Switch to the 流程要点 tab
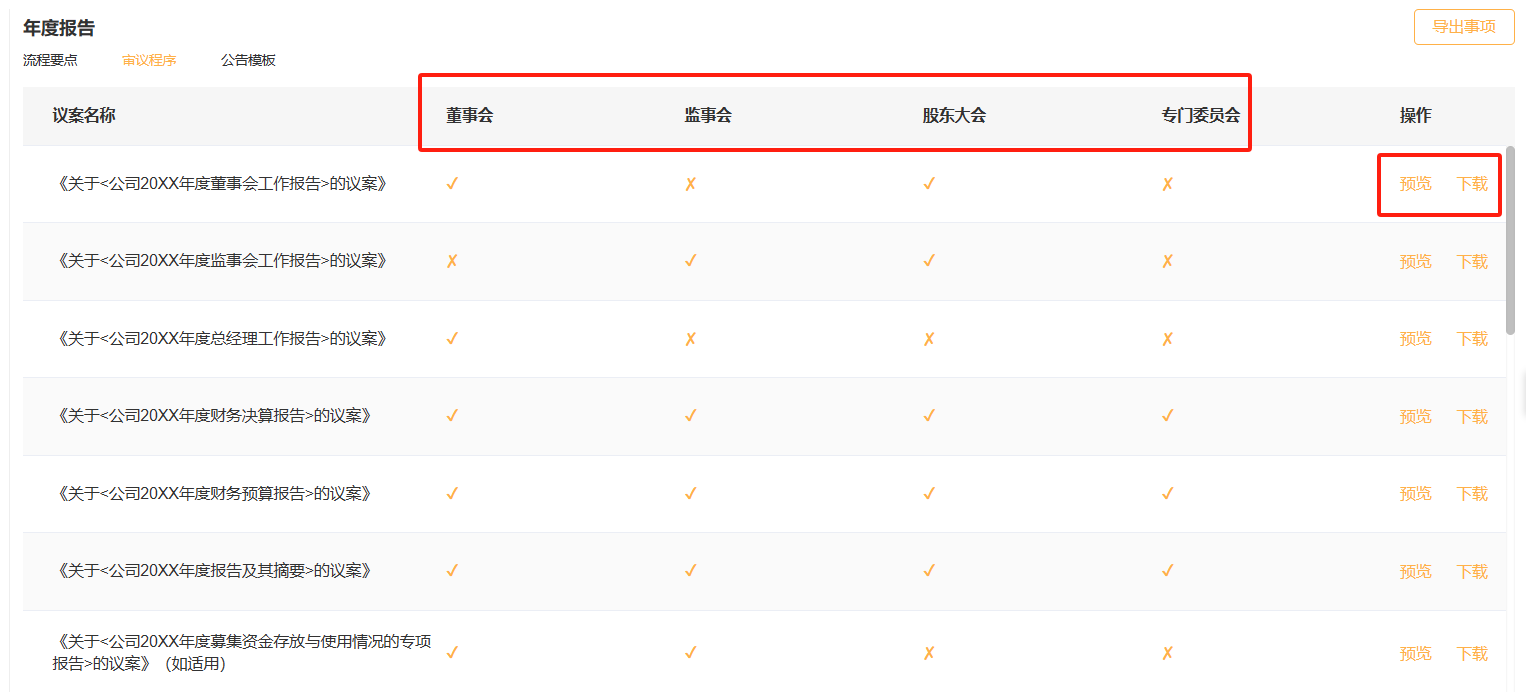This screenshot has height=692, width=1526. [50, 60]
